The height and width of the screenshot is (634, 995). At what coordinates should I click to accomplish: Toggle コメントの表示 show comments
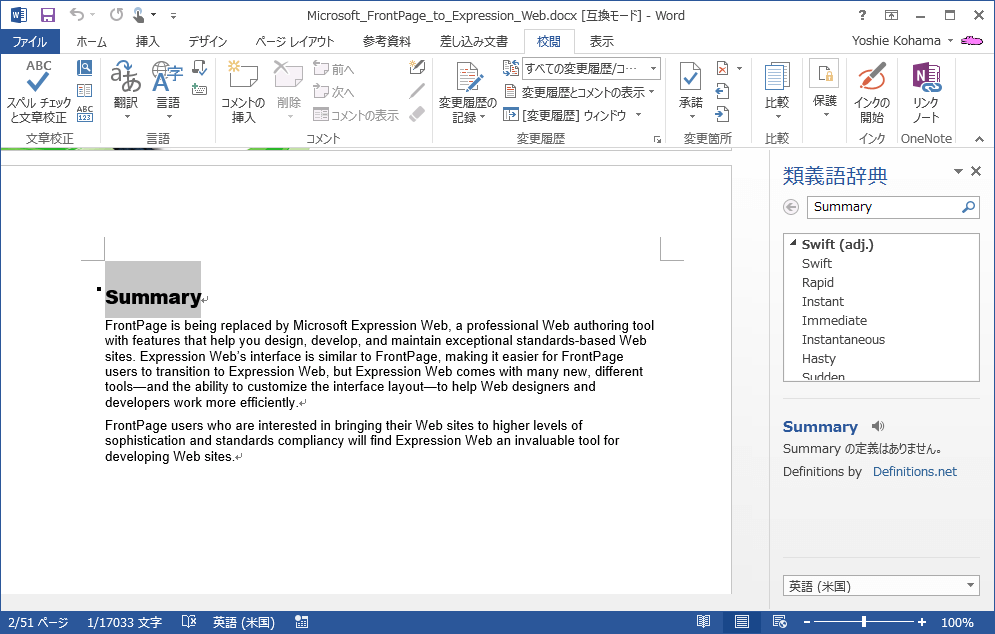[356, 115]
